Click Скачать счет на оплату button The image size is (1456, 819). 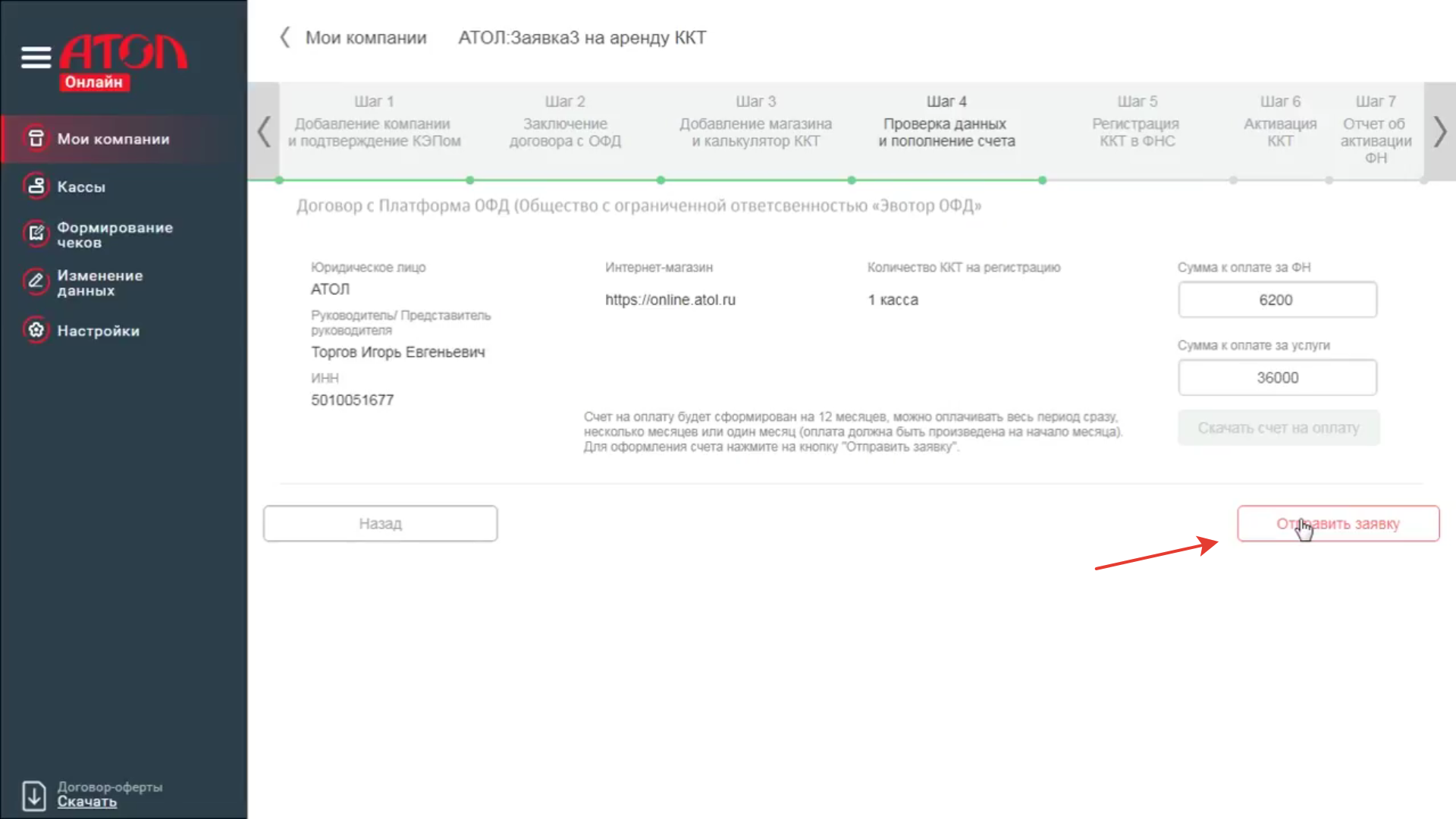tap(1278, 428)
